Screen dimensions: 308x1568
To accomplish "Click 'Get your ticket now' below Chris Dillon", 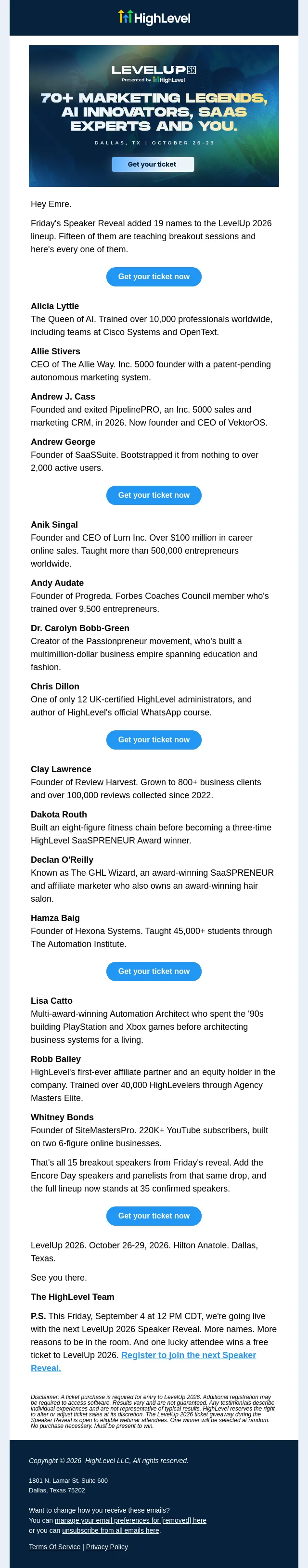I will click(154, 739).
